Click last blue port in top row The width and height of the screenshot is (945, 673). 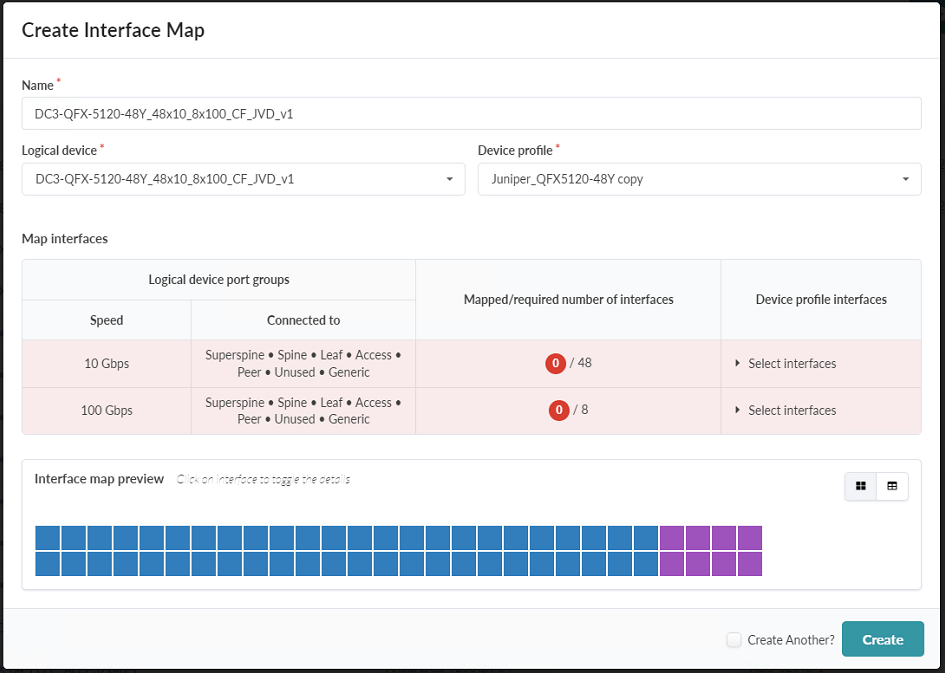[x=645, y=538]
